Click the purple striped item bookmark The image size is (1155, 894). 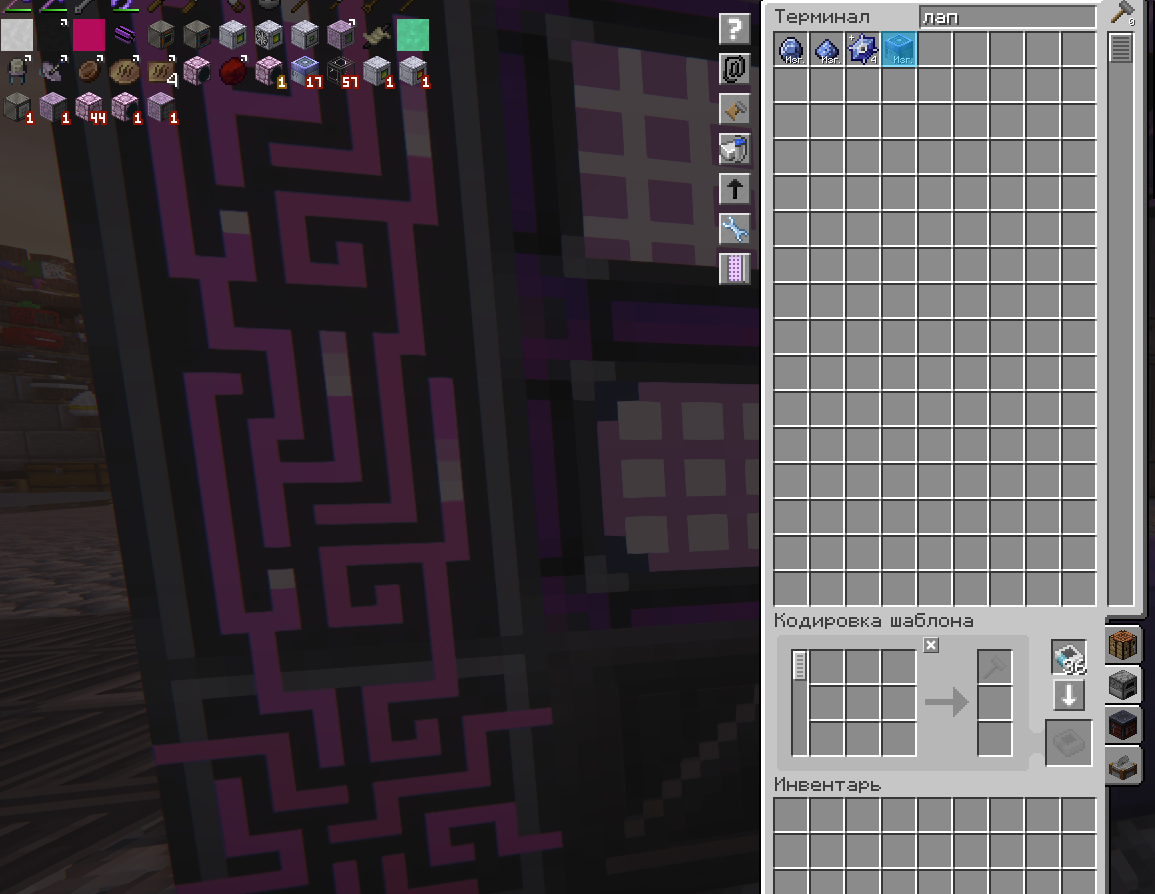coord(125,35)
